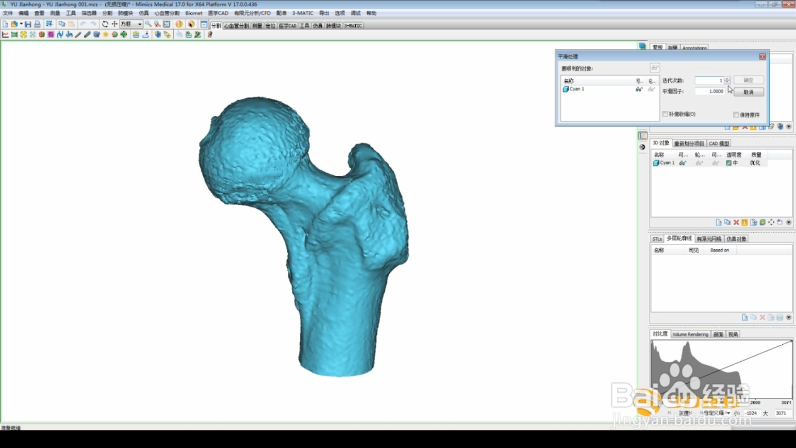Screen dimensions: 796x448
Task: Toggle 补偿收缩 checkbox in smoothing dialog
Action: [x=665, y=114]
